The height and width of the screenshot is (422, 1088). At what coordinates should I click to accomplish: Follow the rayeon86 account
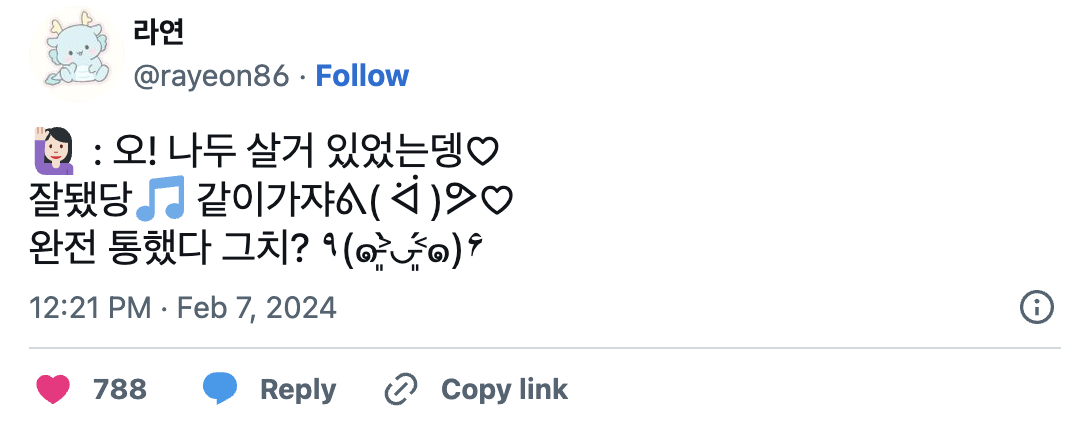[x=362, y=76]
